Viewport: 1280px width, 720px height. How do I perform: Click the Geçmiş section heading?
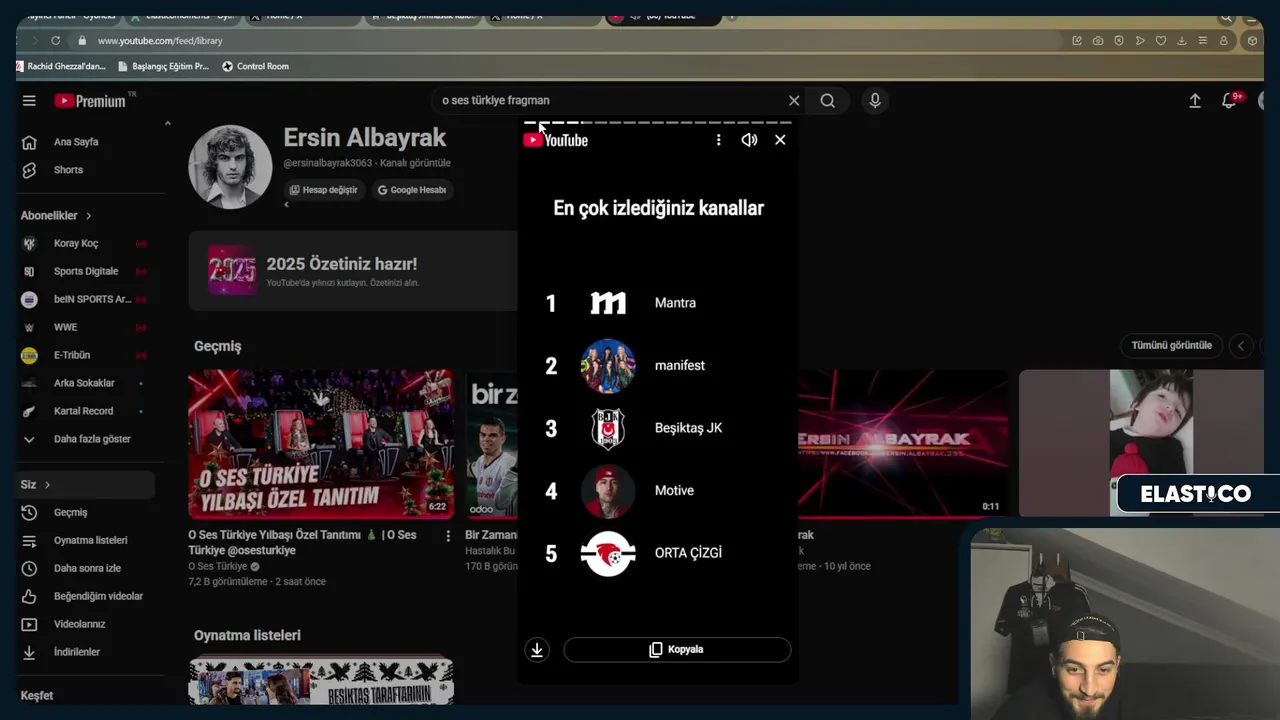tap(218, 346)
